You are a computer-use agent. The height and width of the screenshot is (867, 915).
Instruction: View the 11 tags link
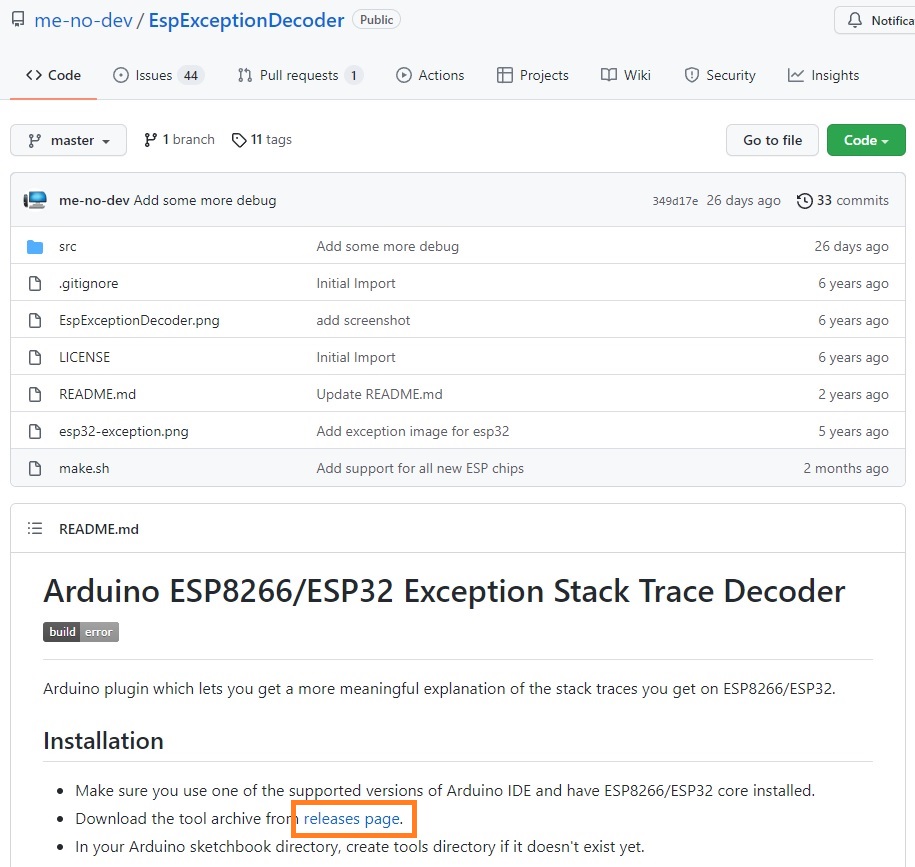pos(261,140)
